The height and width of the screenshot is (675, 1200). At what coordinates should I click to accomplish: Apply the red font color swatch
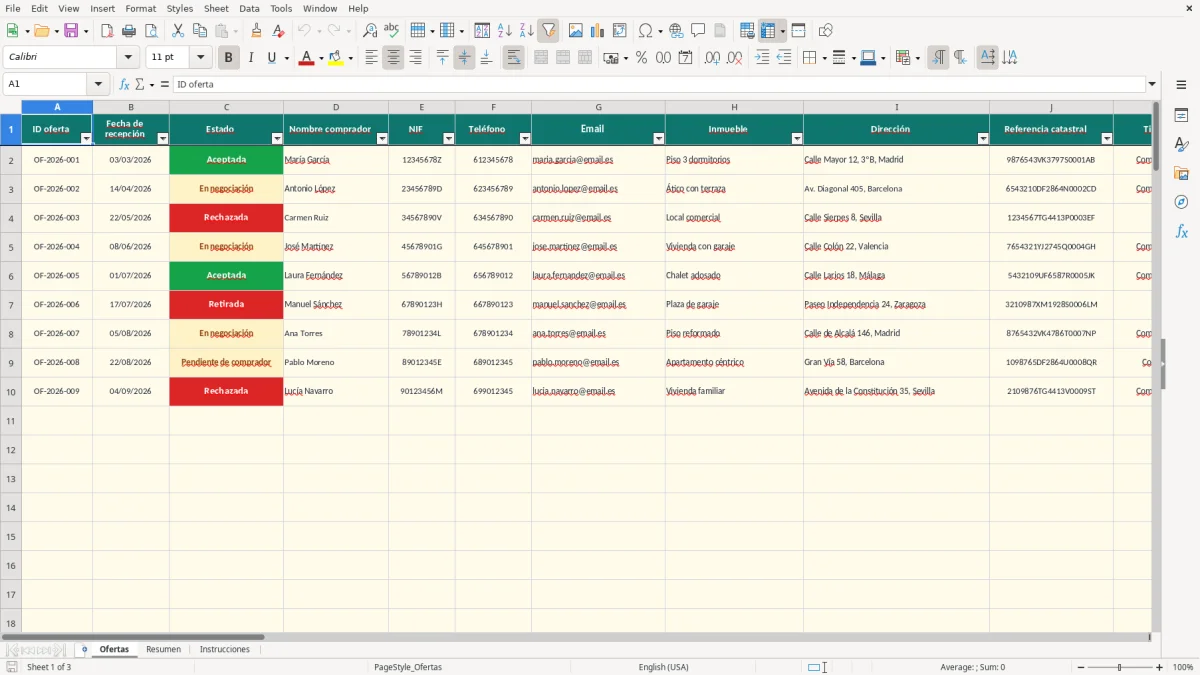pyautogui.click(x=306, y=58)
